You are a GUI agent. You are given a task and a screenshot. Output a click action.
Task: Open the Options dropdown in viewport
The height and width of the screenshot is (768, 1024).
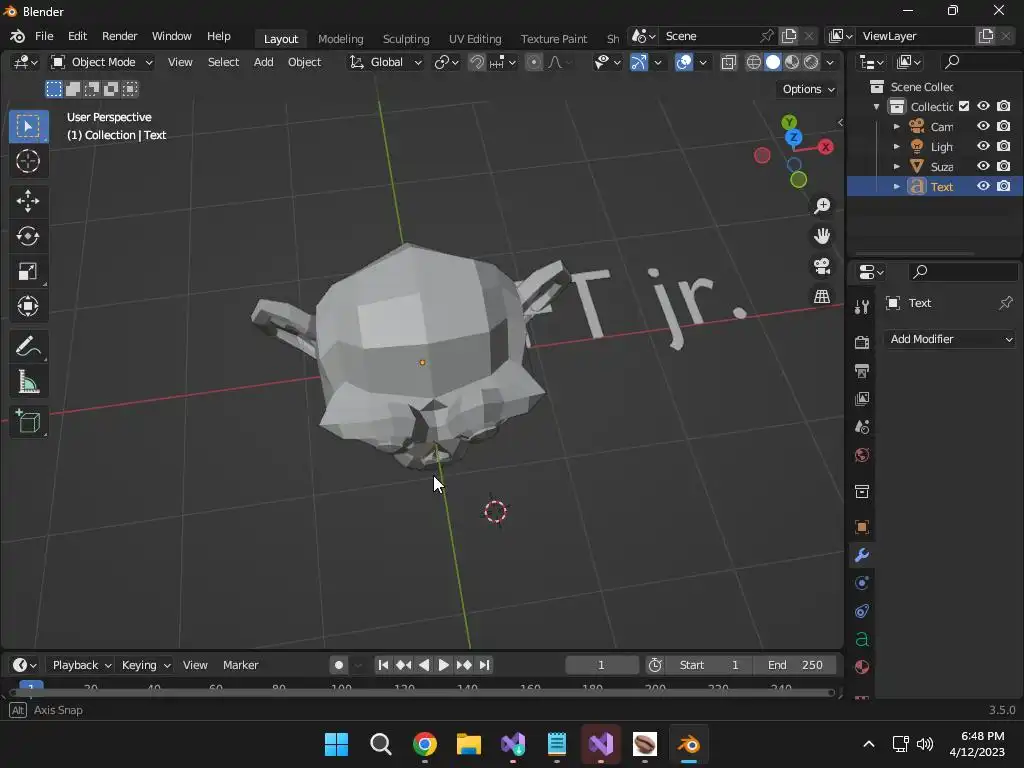808,89
